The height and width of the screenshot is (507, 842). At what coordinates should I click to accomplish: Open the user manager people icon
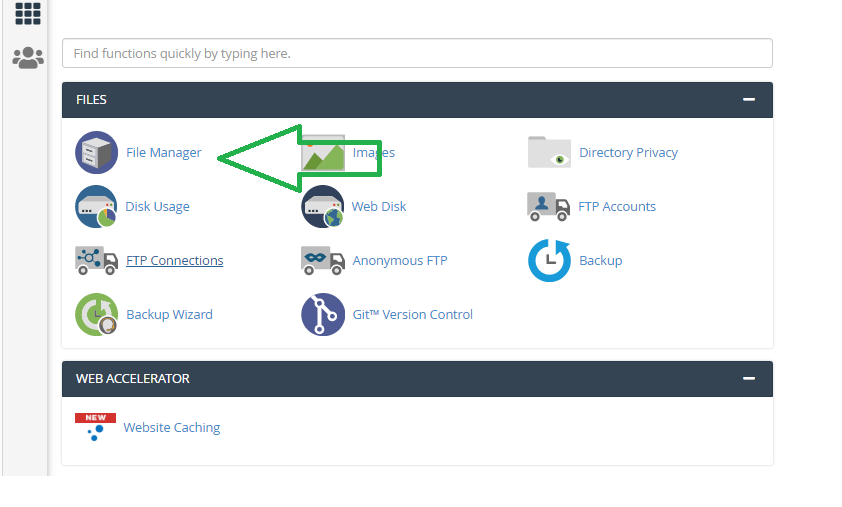point(28,57)
